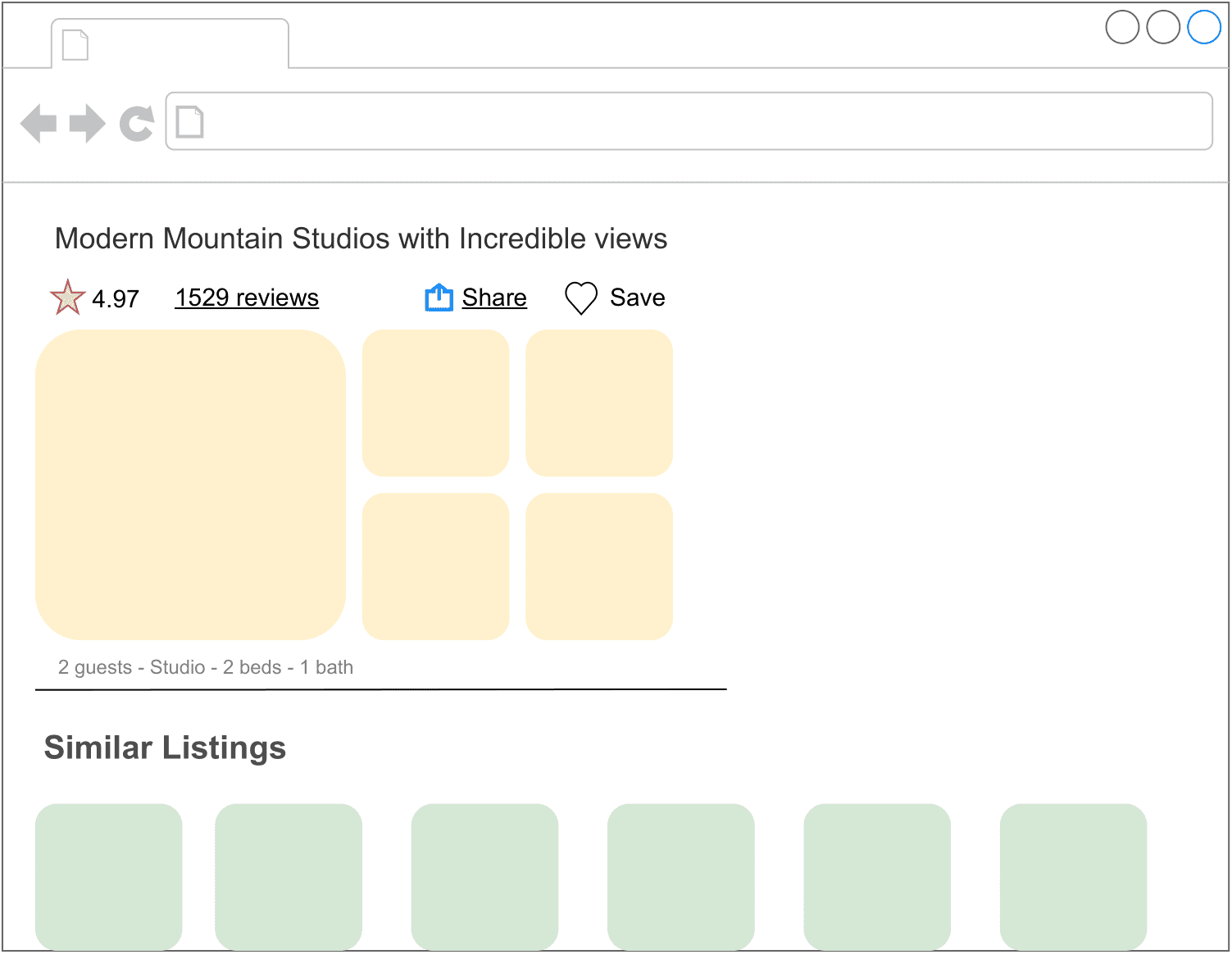This screenshot has height=959, width=1232.
Task: Click the red star rating icon
Action: 68,298
